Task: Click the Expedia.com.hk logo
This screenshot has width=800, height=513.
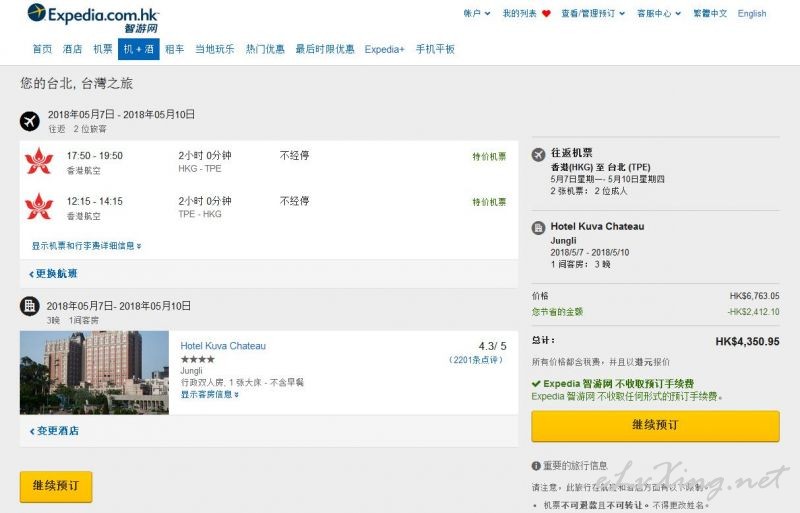Action: pos(93,17)
